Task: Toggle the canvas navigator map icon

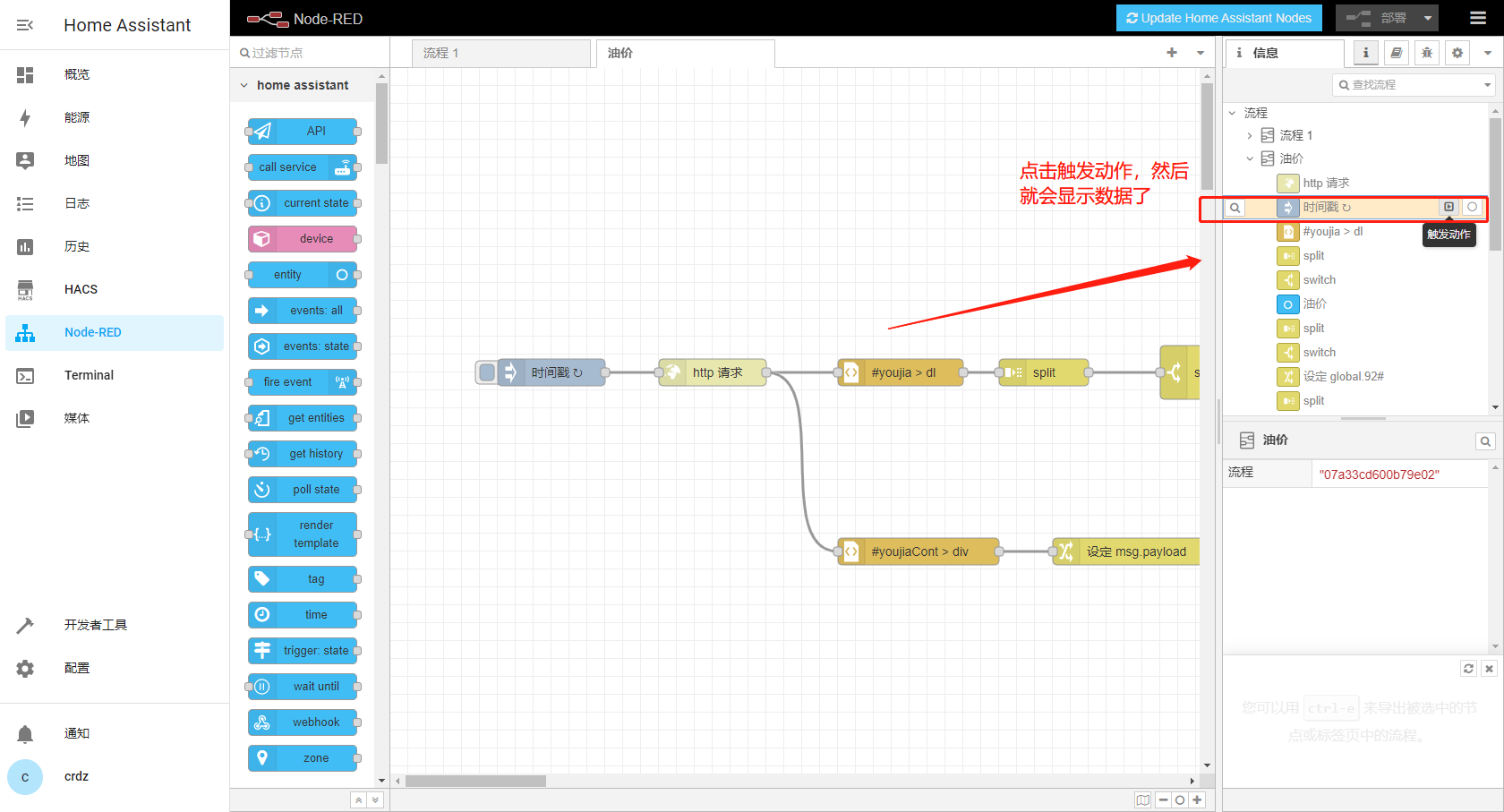Action: point(1143,800)
